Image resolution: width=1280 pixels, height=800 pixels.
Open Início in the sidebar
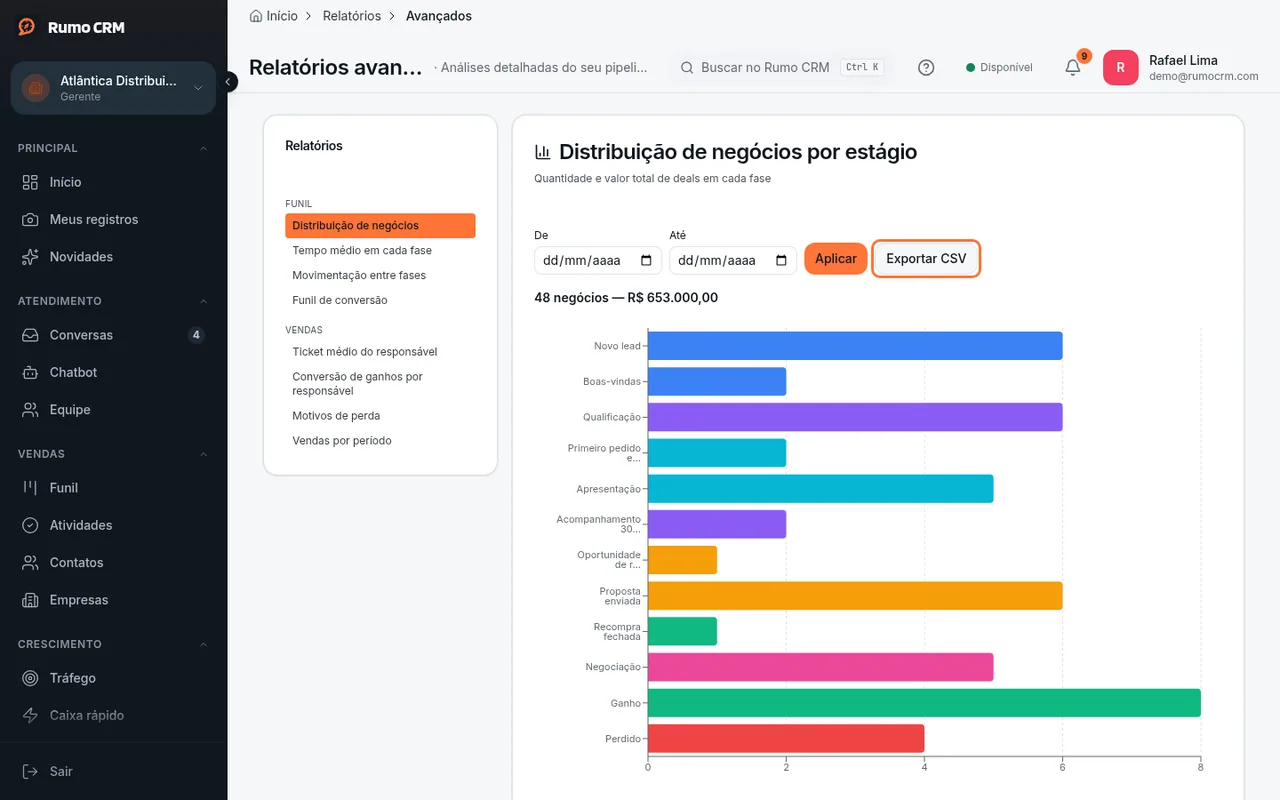pyautogui.click(x=113, y=182)
